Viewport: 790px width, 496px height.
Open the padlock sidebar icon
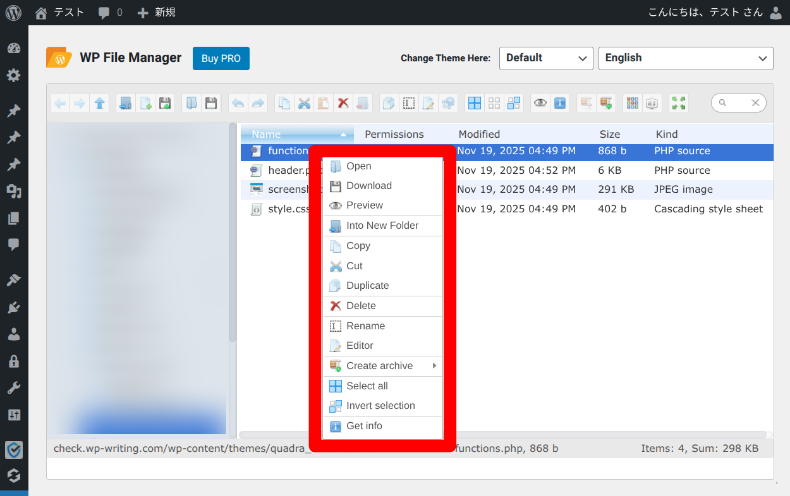click(14, 361)
